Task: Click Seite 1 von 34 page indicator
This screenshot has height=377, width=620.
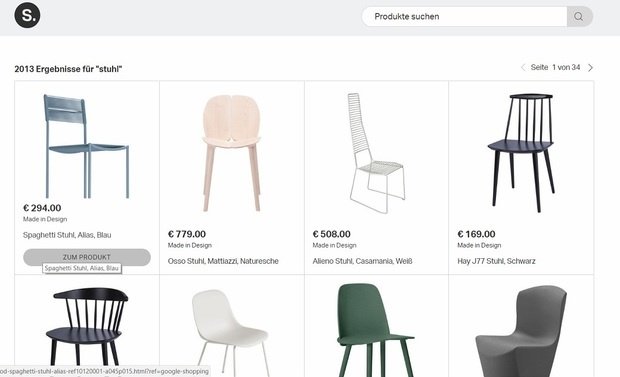Action: [556, 67]
